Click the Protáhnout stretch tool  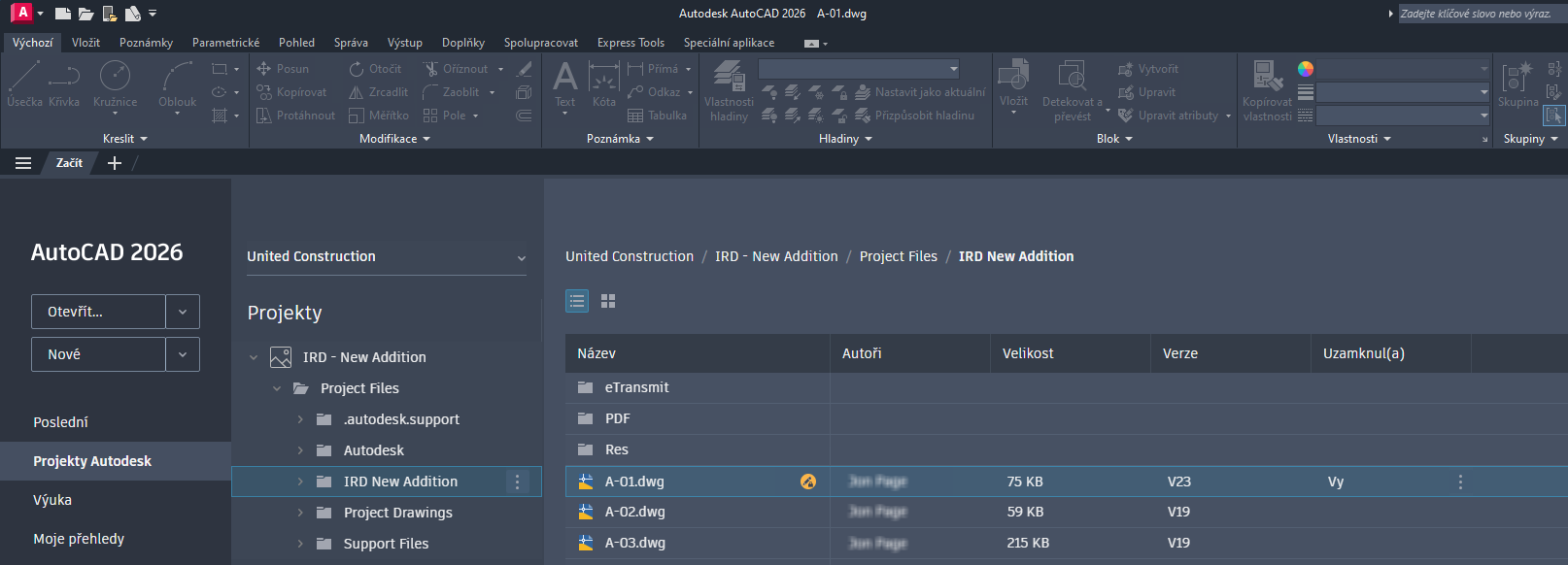[295, 116]
